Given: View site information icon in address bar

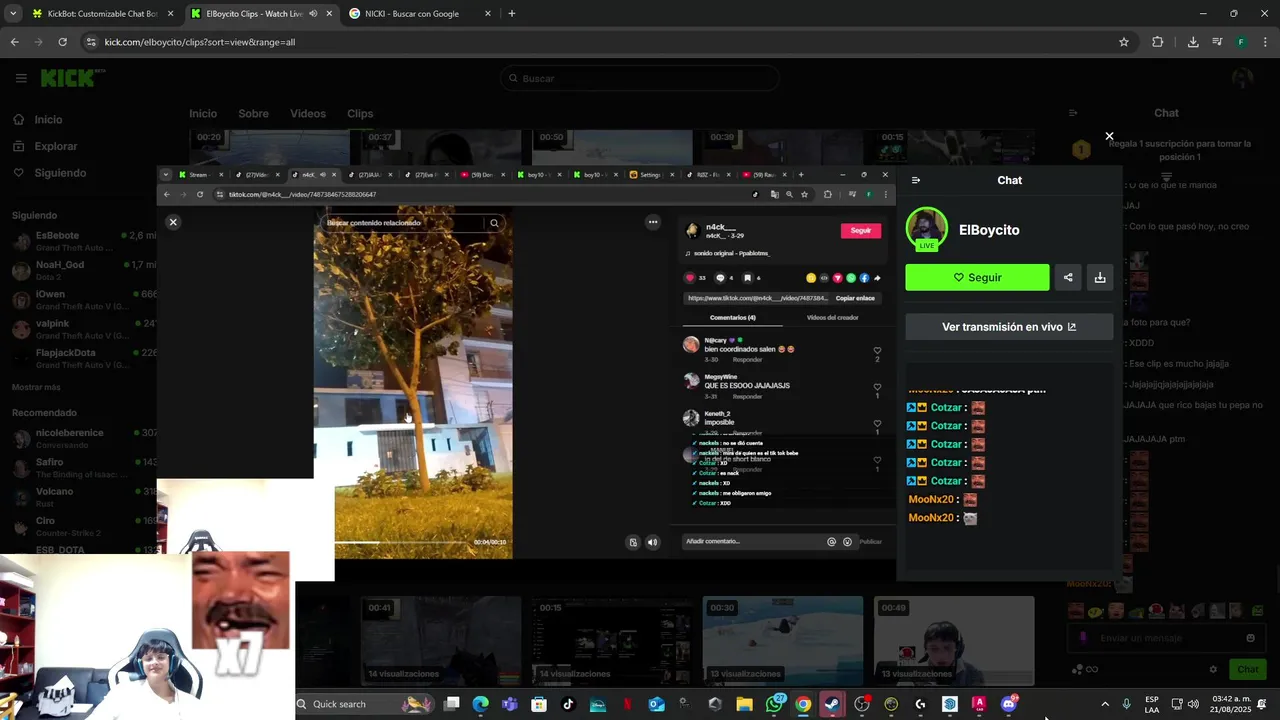Looking at the screenshot, I should pos(91,42).
